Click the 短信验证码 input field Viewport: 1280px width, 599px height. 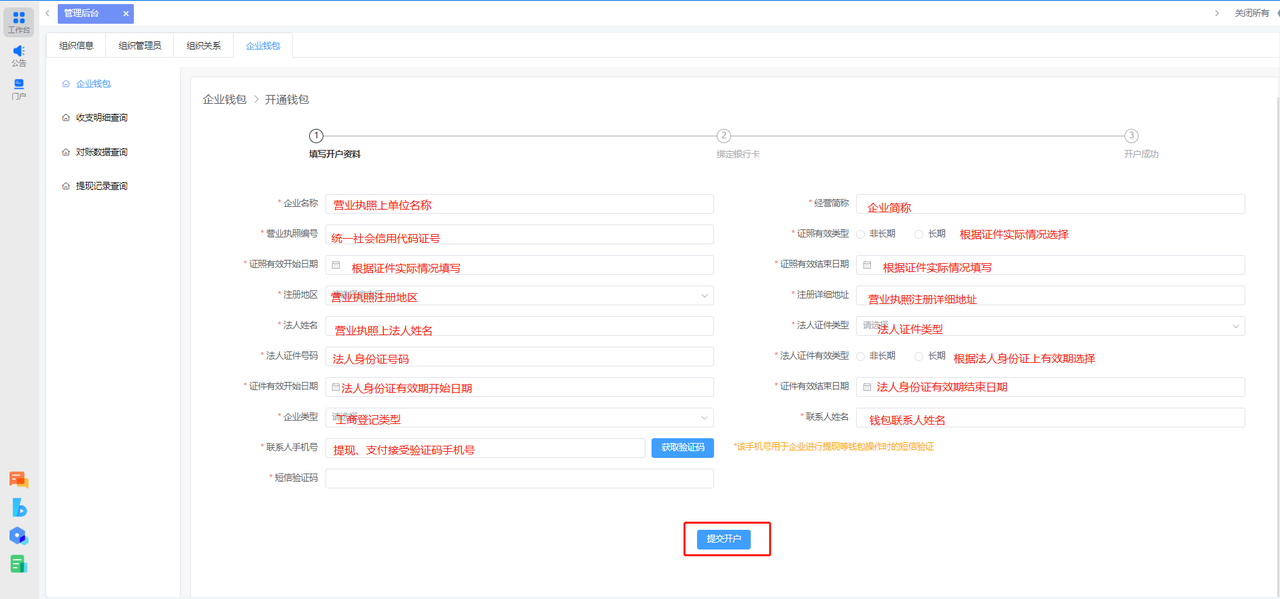519,478
